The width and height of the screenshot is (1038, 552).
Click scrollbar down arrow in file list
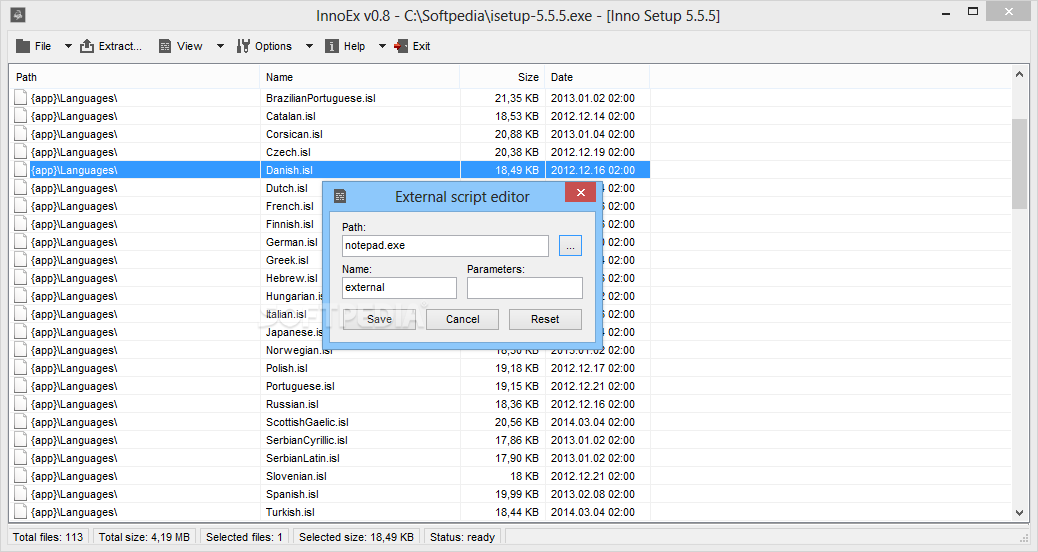click(x=1019, y=512)
